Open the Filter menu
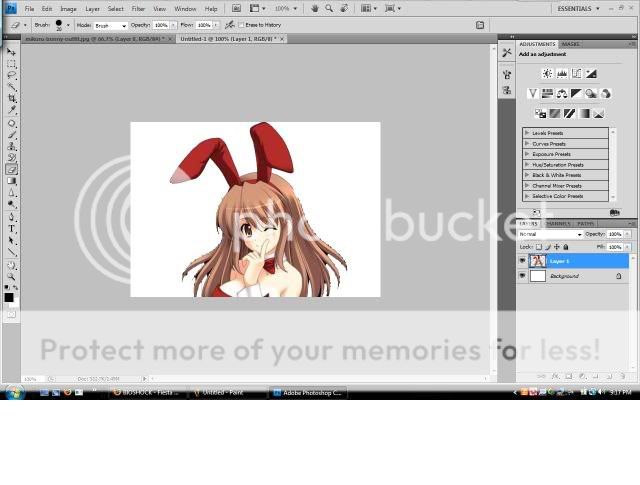The width and height of the screenshot is (640, 485). pyautogui.click(x=138, y=9)
